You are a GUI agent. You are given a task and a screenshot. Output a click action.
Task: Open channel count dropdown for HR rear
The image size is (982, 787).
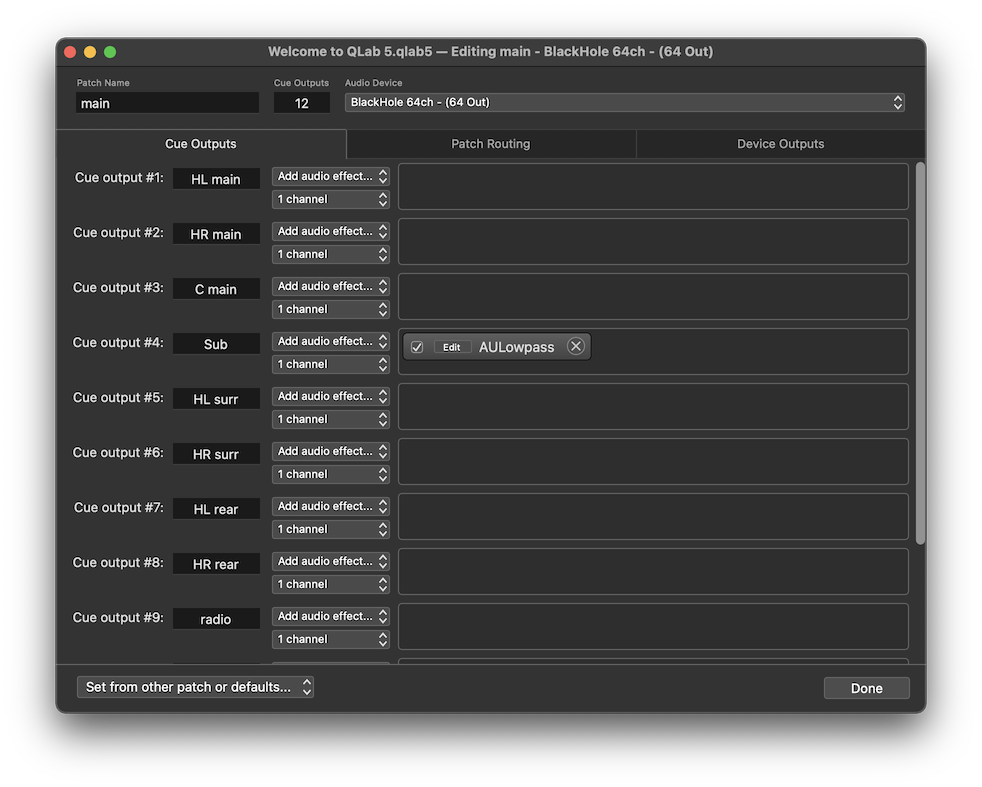point(331,584)
